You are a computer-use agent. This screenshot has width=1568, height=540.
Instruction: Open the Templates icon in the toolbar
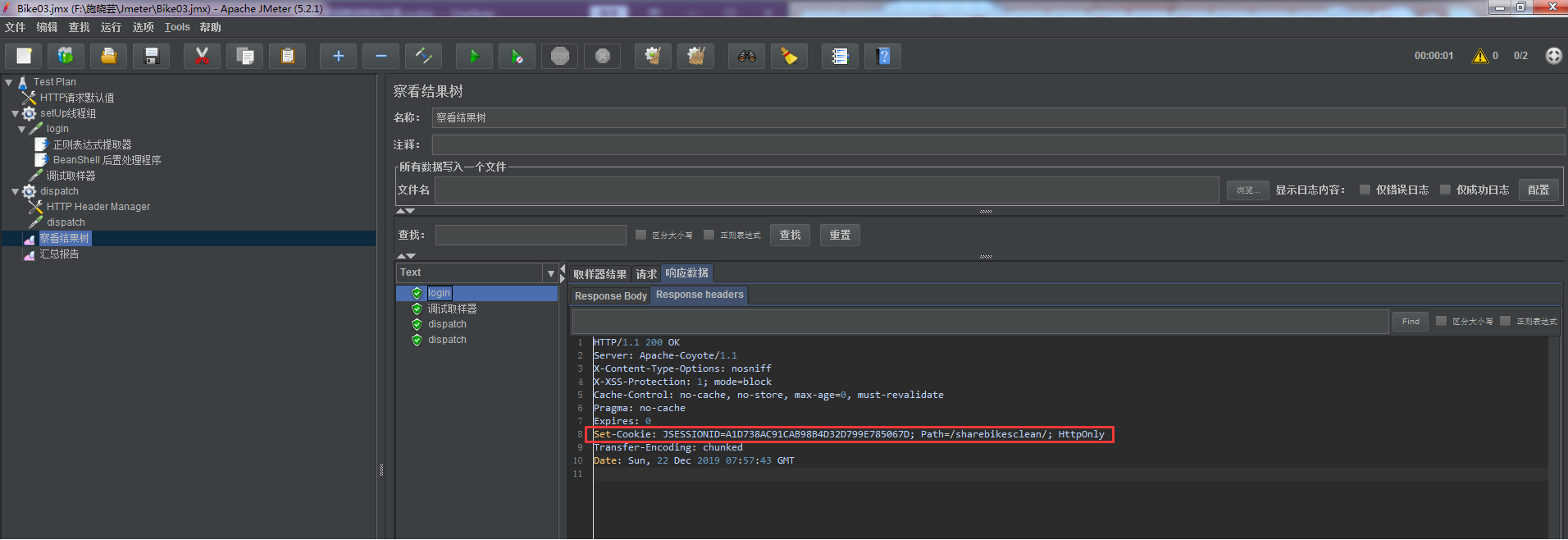(66, 56)
